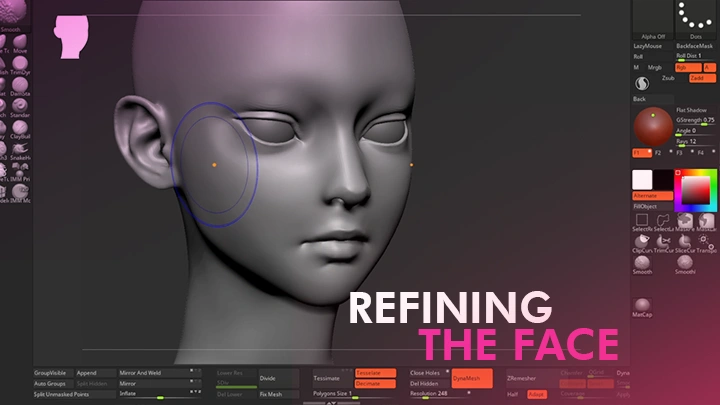Screen dimensions: 720x405
Task: Click the DynaMesh button
Action: (472, 378)
